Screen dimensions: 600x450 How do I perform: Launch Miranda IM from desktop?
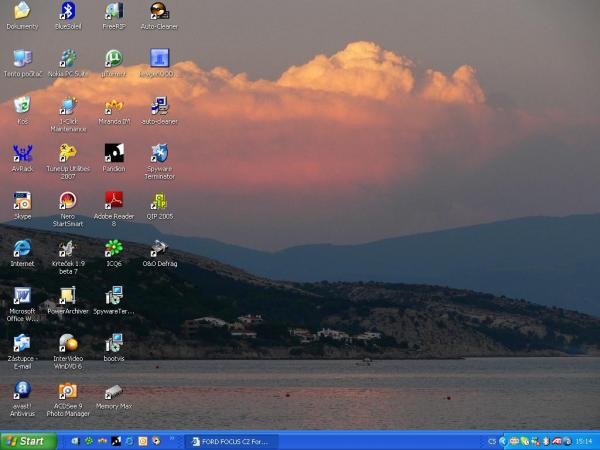(114, 106)
